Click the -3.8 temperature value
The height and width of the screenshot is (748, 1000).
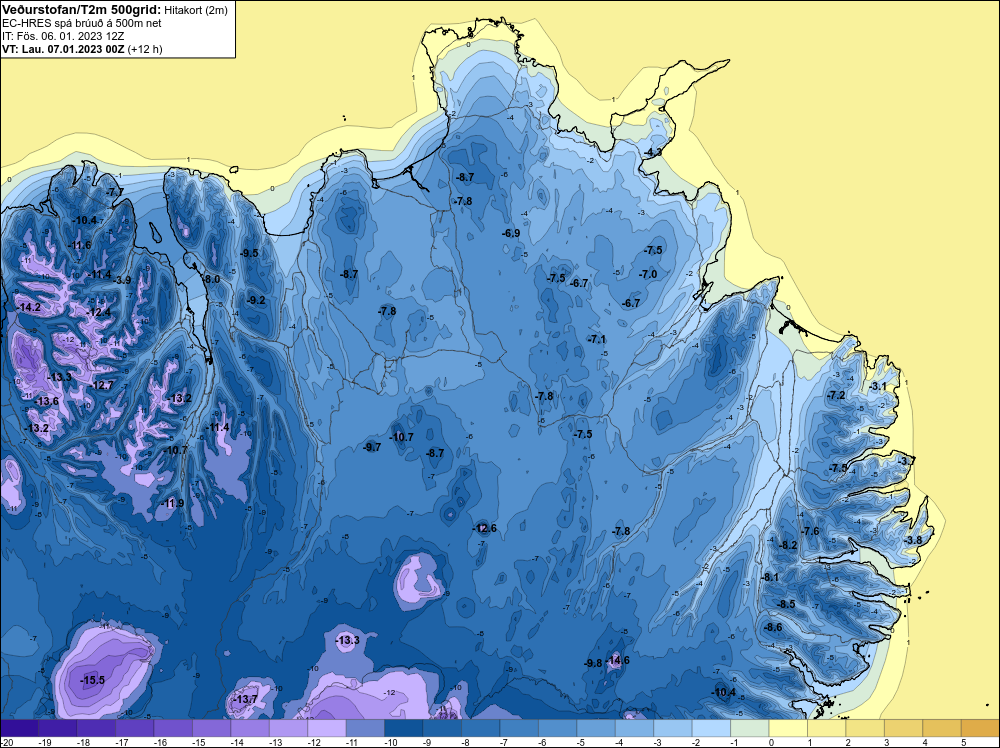coord(913,540)
